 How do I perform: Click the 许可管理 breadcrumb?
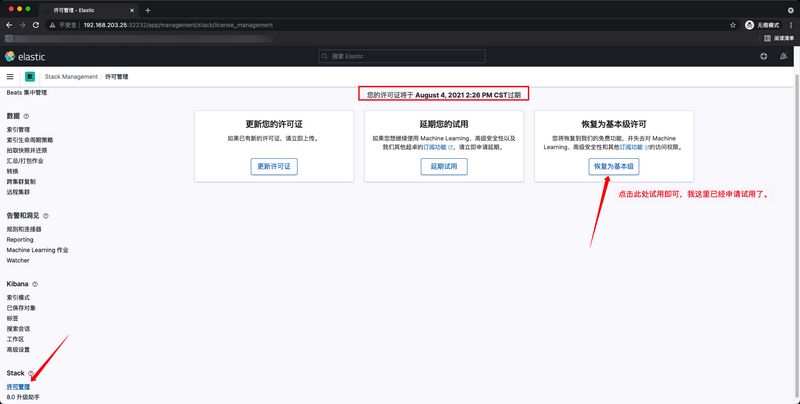pos(116,77)
